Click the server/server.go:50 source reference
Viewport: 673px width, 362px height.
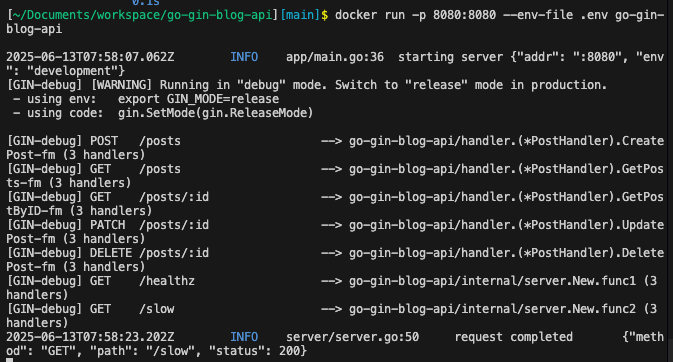tap(352, 337)
